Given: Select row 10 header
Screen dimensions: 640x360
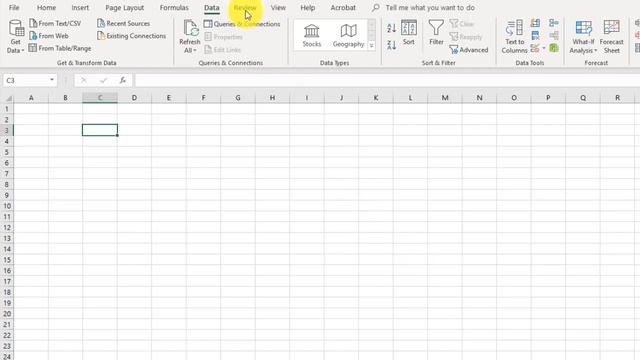Looking at the screenshot, I should tap(7, 206).
